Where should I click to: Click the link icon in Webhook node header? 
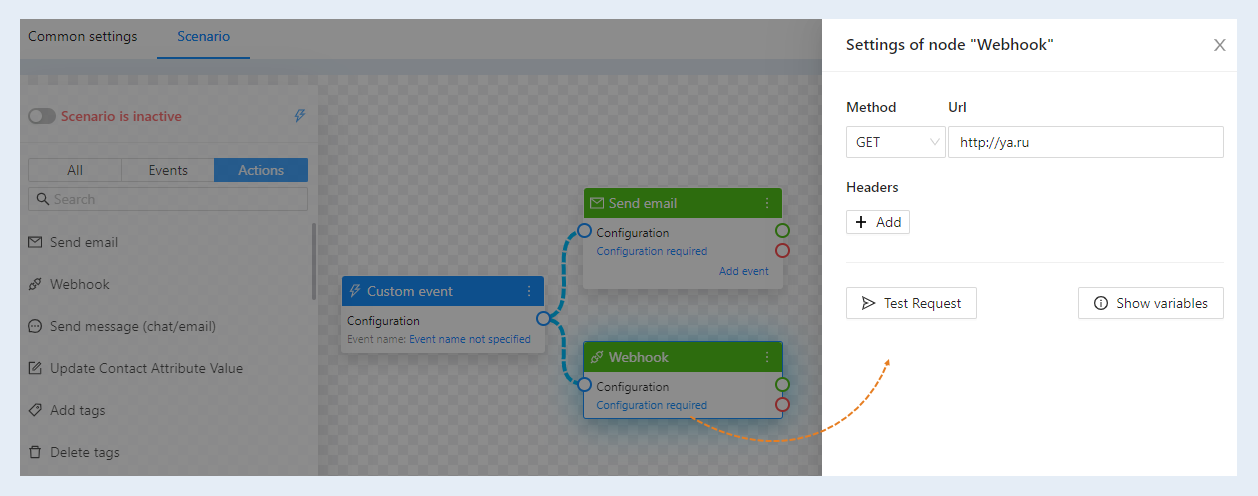click(x=597, y=357)
